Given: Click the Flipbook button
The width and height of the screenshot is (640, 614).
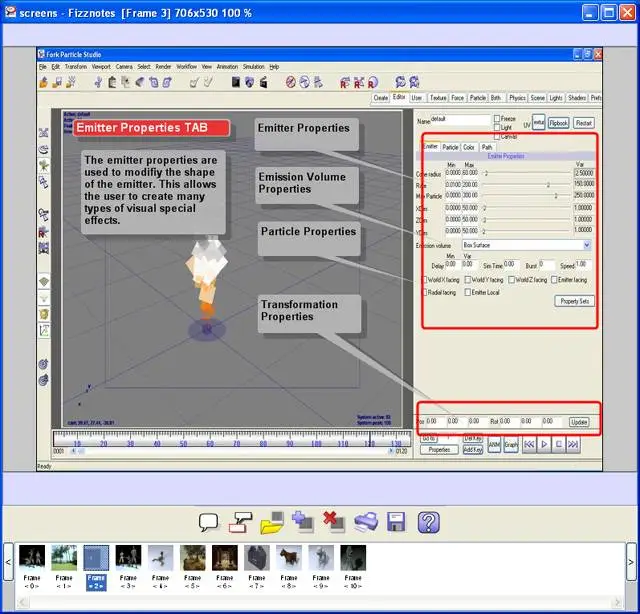Looking at the screenshot, I should (558, 123).
